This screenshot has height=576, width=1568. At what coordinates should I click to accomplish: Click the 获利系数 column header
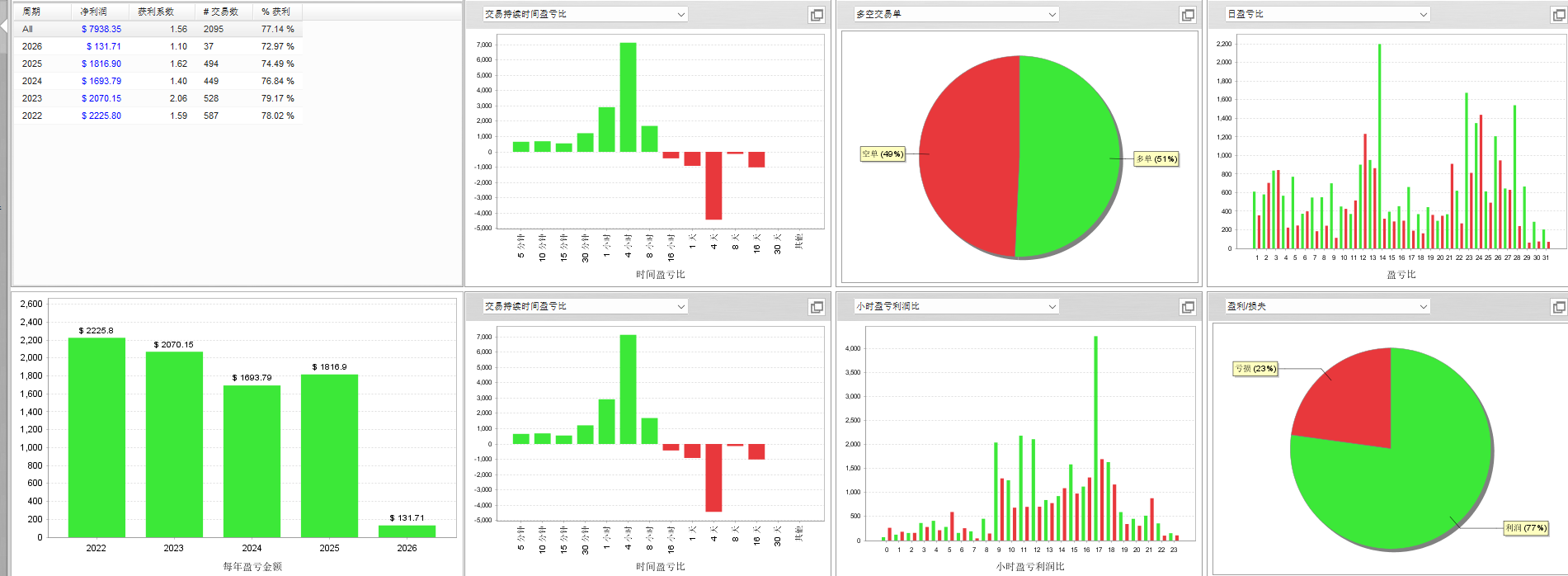pyautogui.click(x=156, y=12)
